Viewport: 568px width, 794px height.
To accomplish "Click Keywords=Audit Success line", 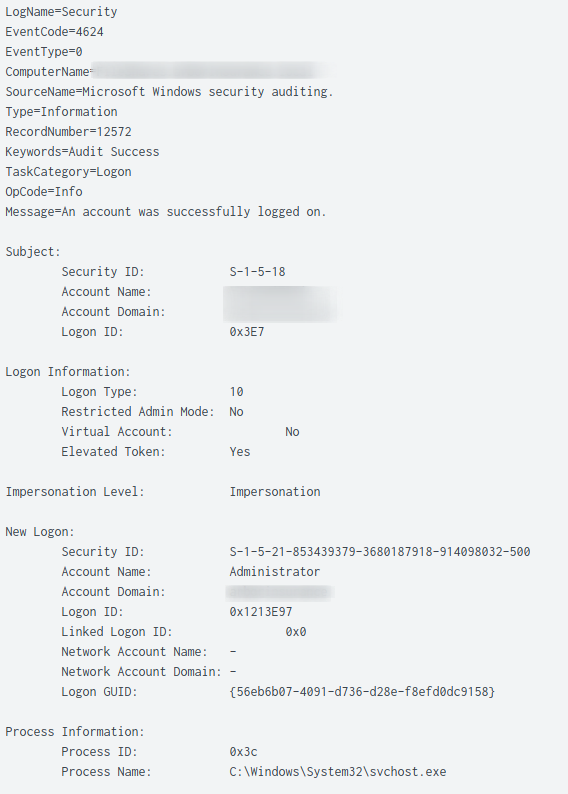I will tap(82, 152).
